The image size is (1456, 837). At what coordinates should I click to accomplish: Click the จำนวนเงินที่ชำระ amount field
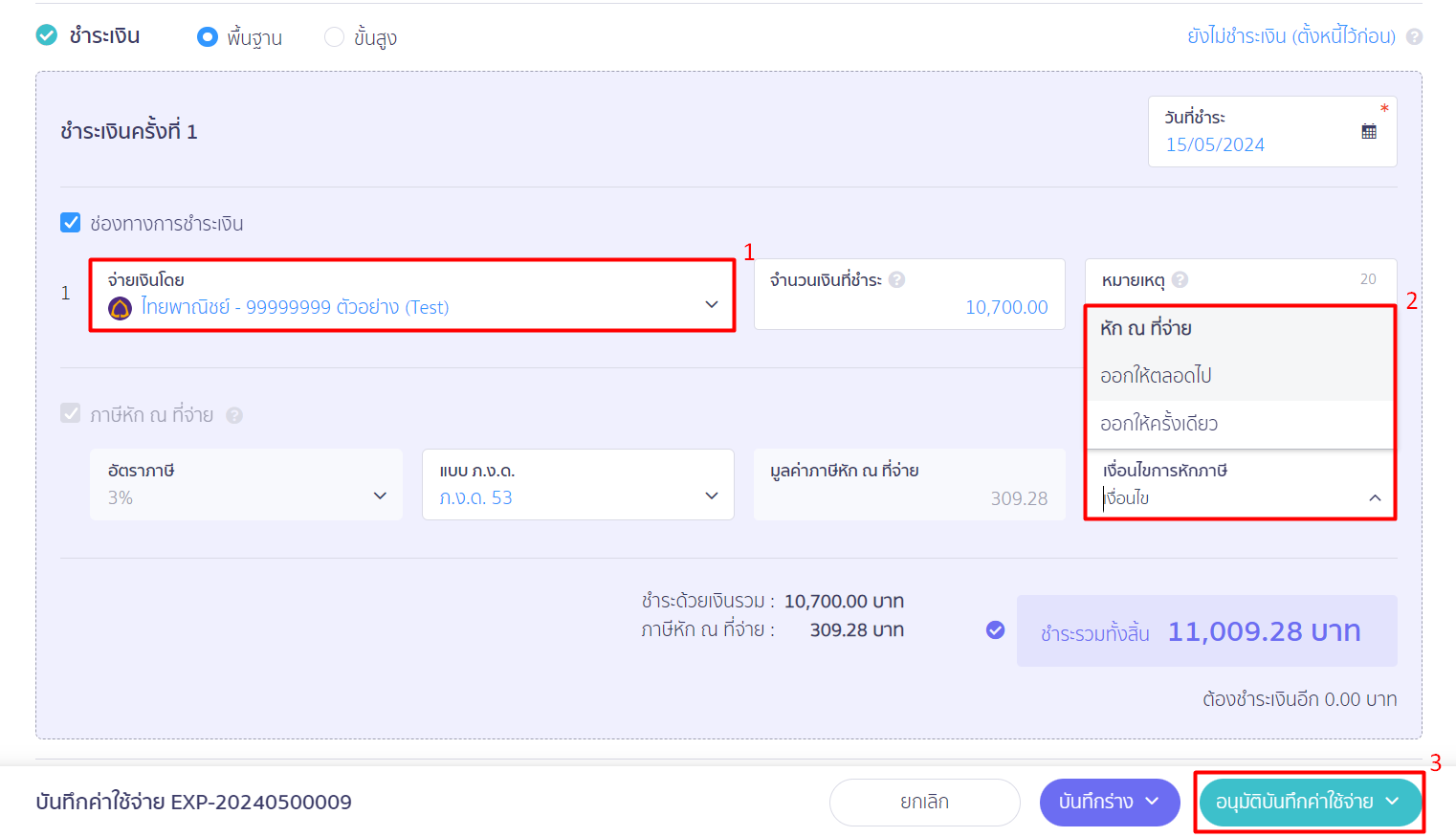pos(909,295)
